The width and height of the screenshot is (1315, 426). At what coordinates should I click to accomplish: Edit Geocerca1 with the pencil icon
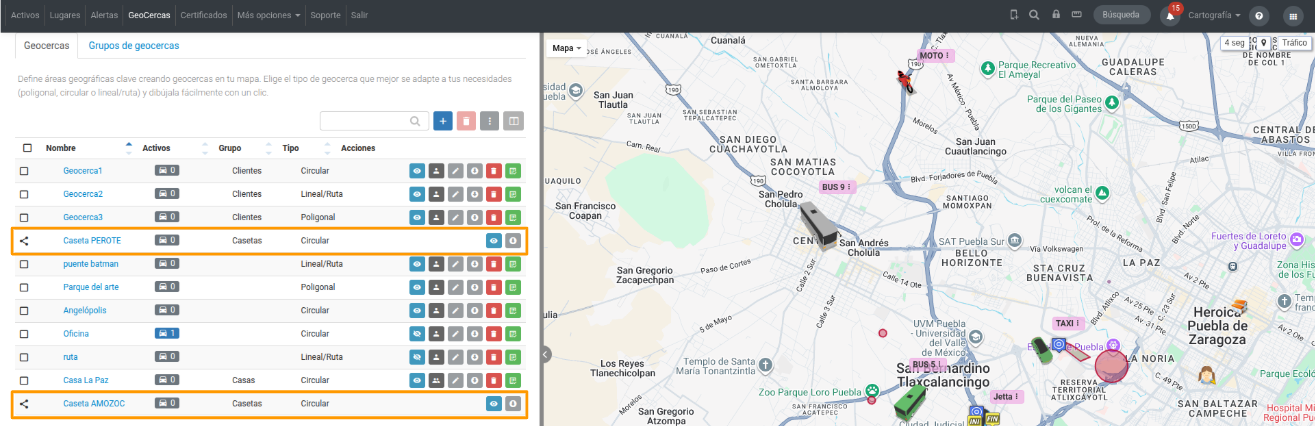[x=455, y=171]
